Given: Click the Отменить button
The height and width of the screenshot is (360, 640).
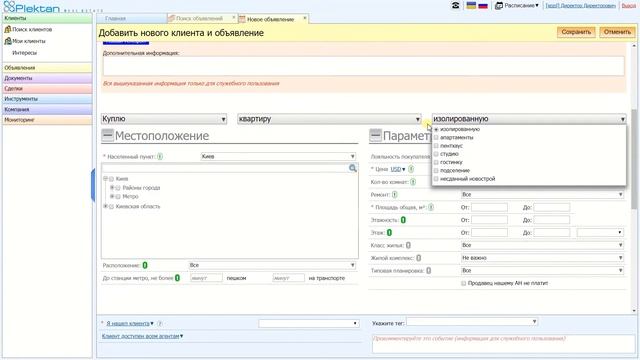Looking at the screenshot, I should pyautogui.click(x=617, y=32).
